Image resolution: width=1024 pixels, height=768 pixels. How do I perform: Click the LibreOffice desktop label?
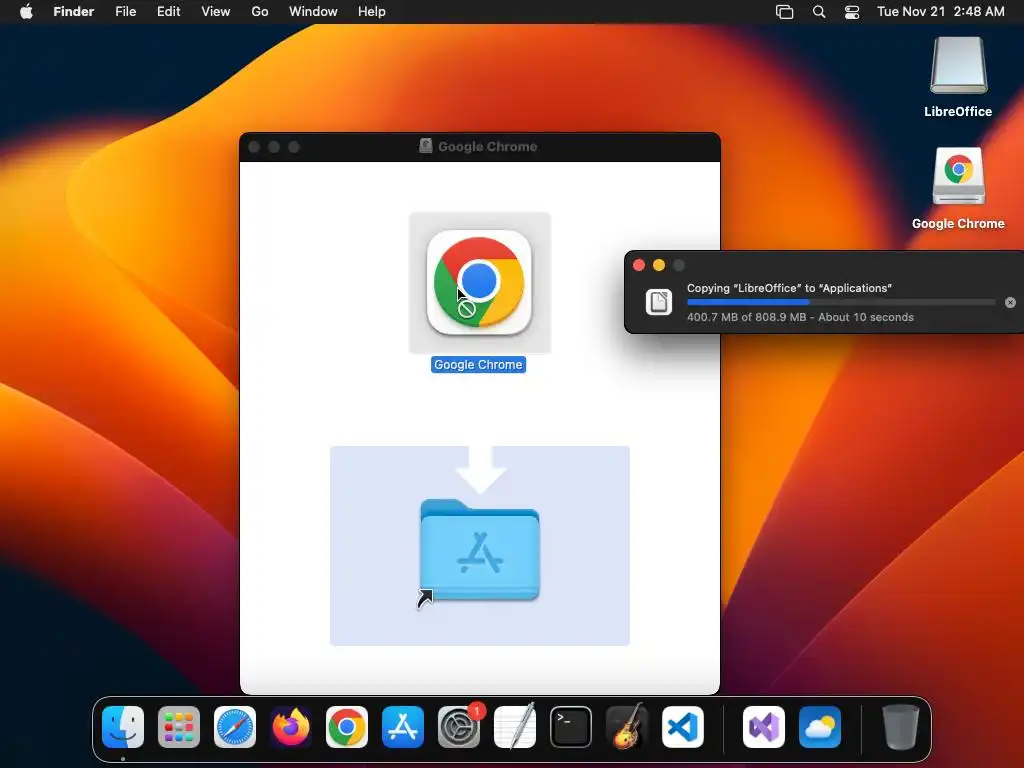(958, 112)
